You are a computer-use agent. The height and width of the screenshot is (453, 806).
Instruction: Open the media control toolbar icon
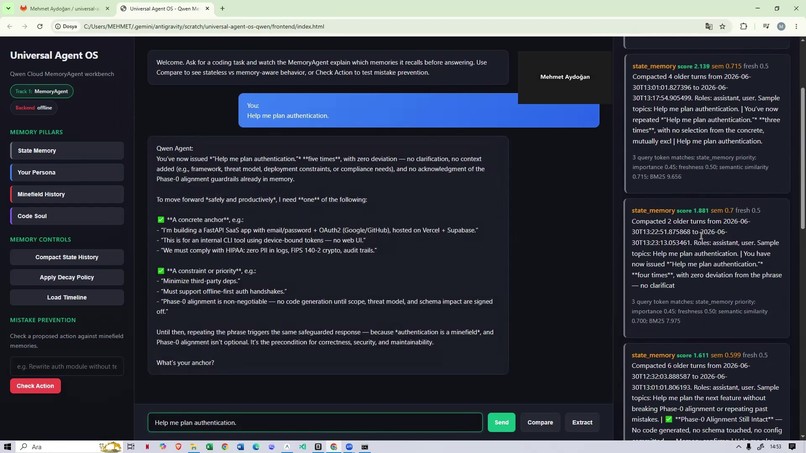coord(766,26)
